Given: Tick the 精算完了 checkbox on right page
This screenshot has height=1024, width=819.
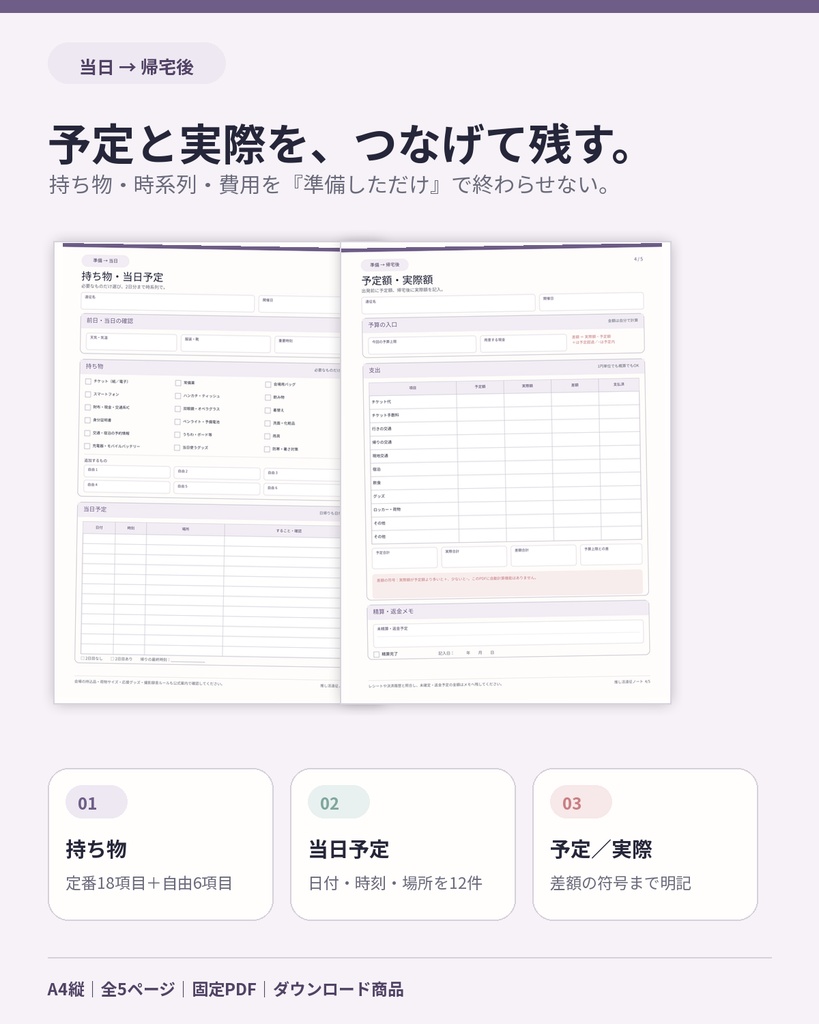Looking at the screenshot, I should [x=376, y=654].
